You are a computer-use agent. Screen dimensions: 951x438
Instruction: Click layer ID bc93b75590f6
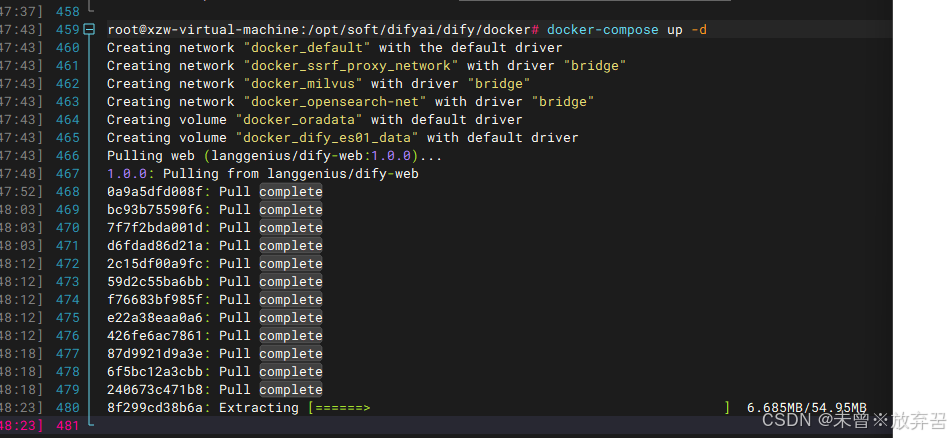pos(155,210)
